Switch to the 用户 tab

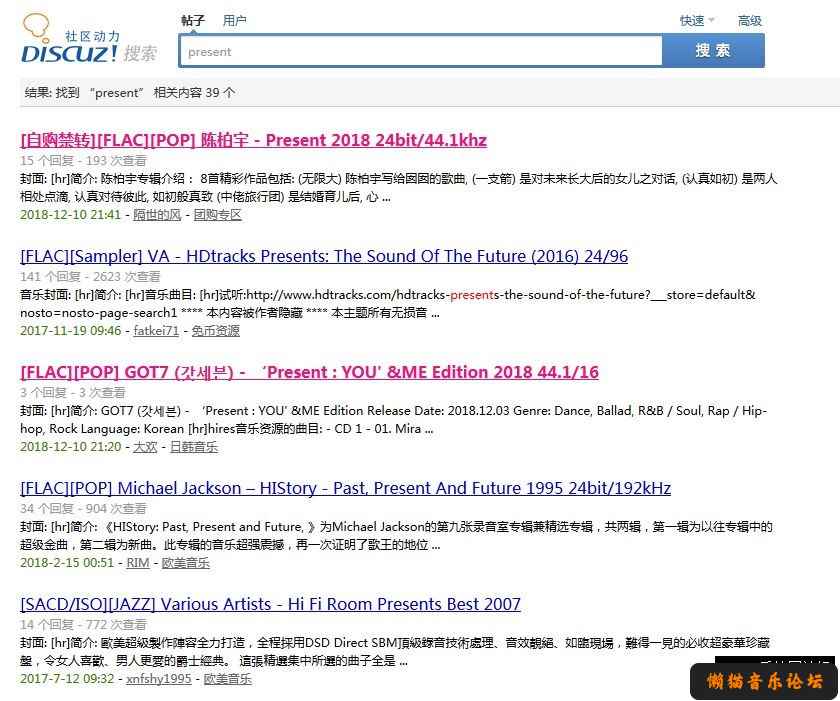pyautogui.click(x=235, y=21)
